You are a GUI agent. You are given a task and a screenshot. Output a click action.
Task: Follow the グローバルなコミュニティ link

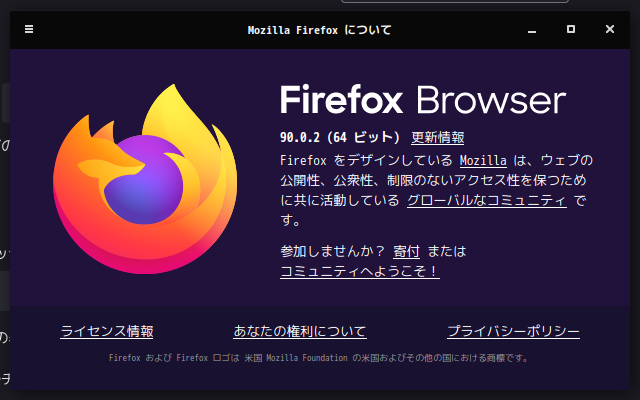click(487, 200)
